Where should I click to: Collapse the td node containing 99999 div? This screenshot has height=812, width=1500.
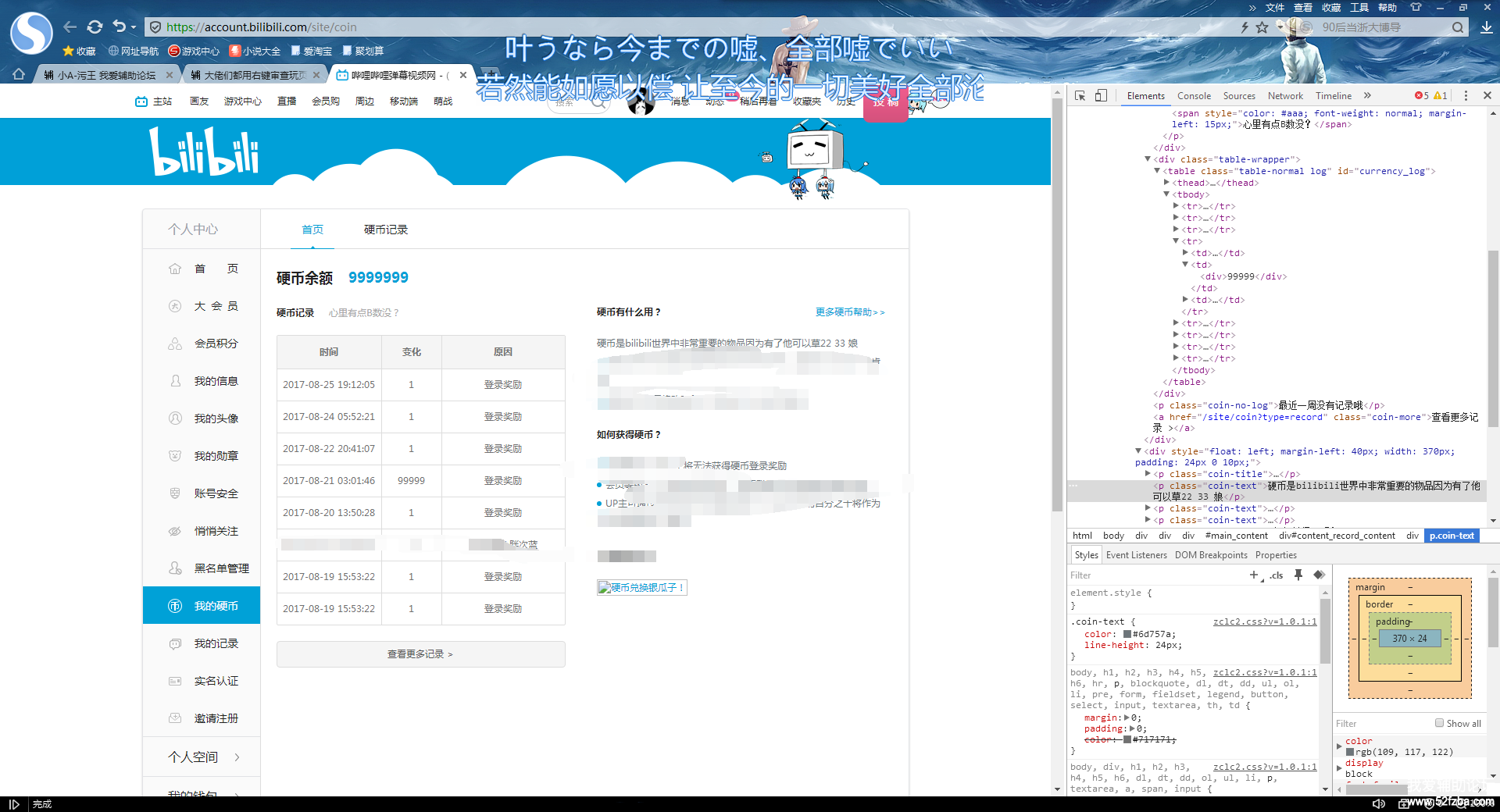(x=1185, y=265)
